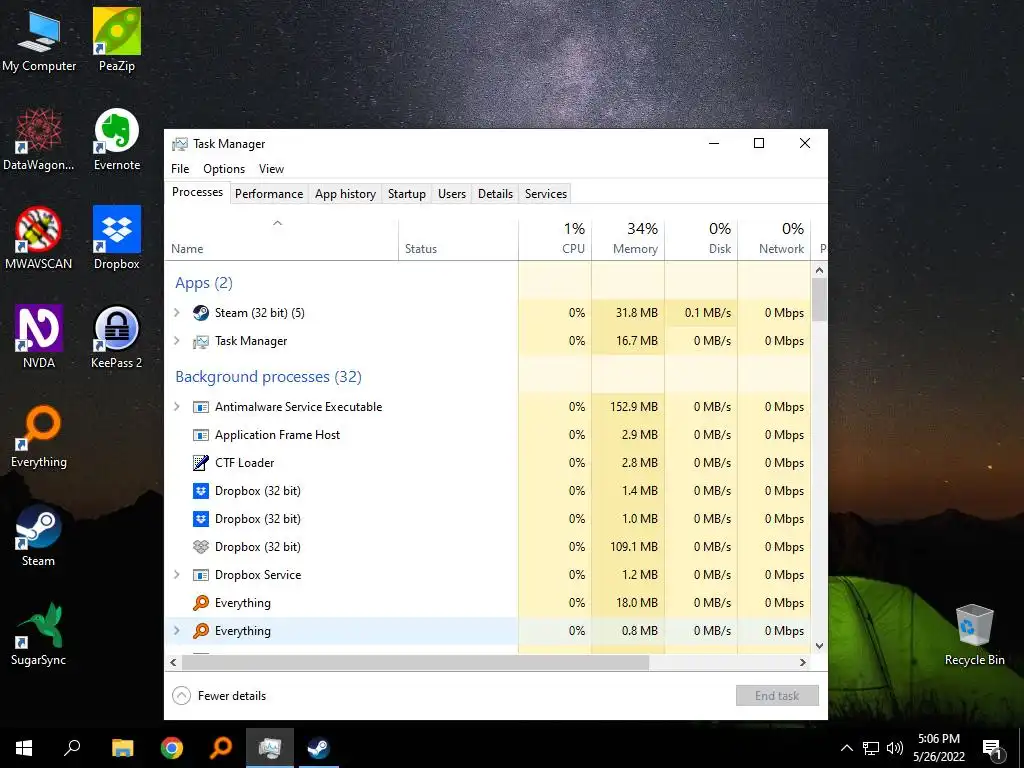Open the Options menu

tap(224, 169)
